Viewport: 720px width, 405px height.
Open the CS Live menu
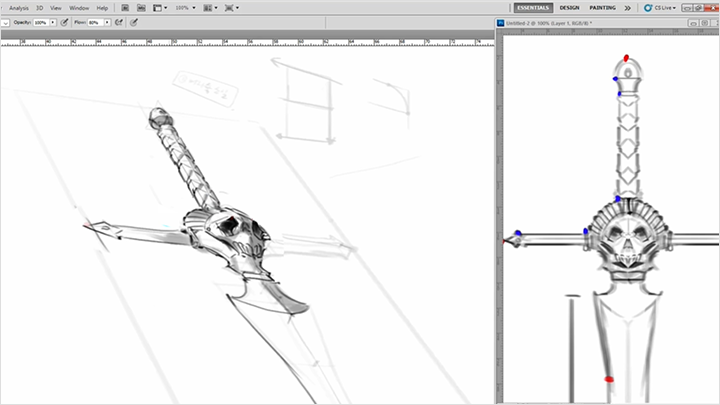click(x=660, y=8)
